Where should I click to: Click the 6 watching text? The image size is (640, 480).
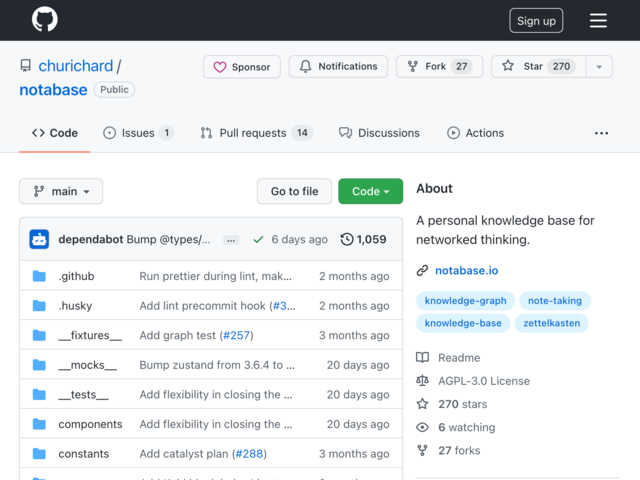(x=467, y=427)
